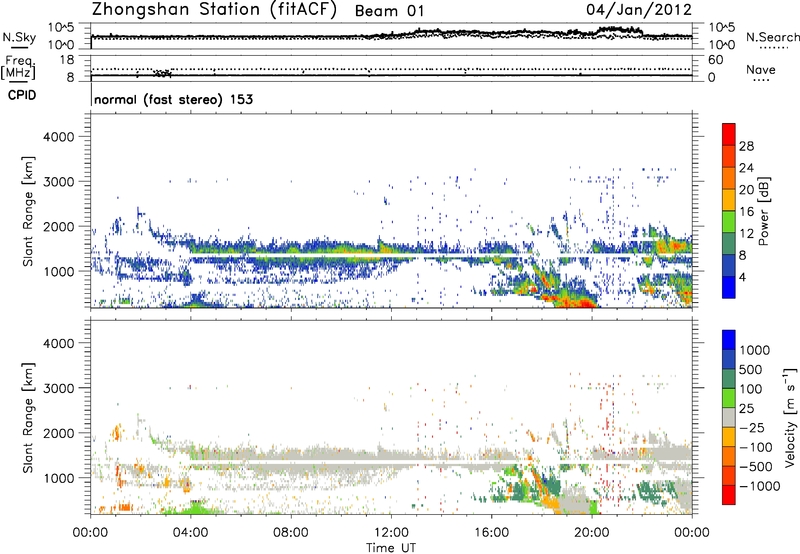Screen dimensions: 800x554
Task: Click the '-1000' velocity colorbar tick label
Action: pyautogui.click(x=760, y=486)
